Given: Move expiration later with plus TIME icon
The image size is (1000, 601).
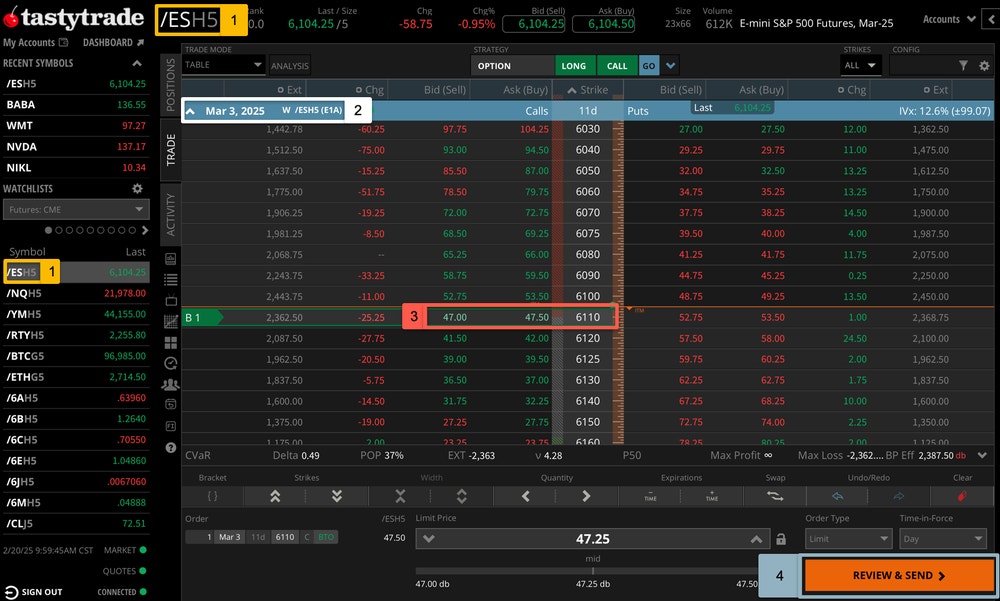Looking at the screenshot, I should tap(712, 496).
